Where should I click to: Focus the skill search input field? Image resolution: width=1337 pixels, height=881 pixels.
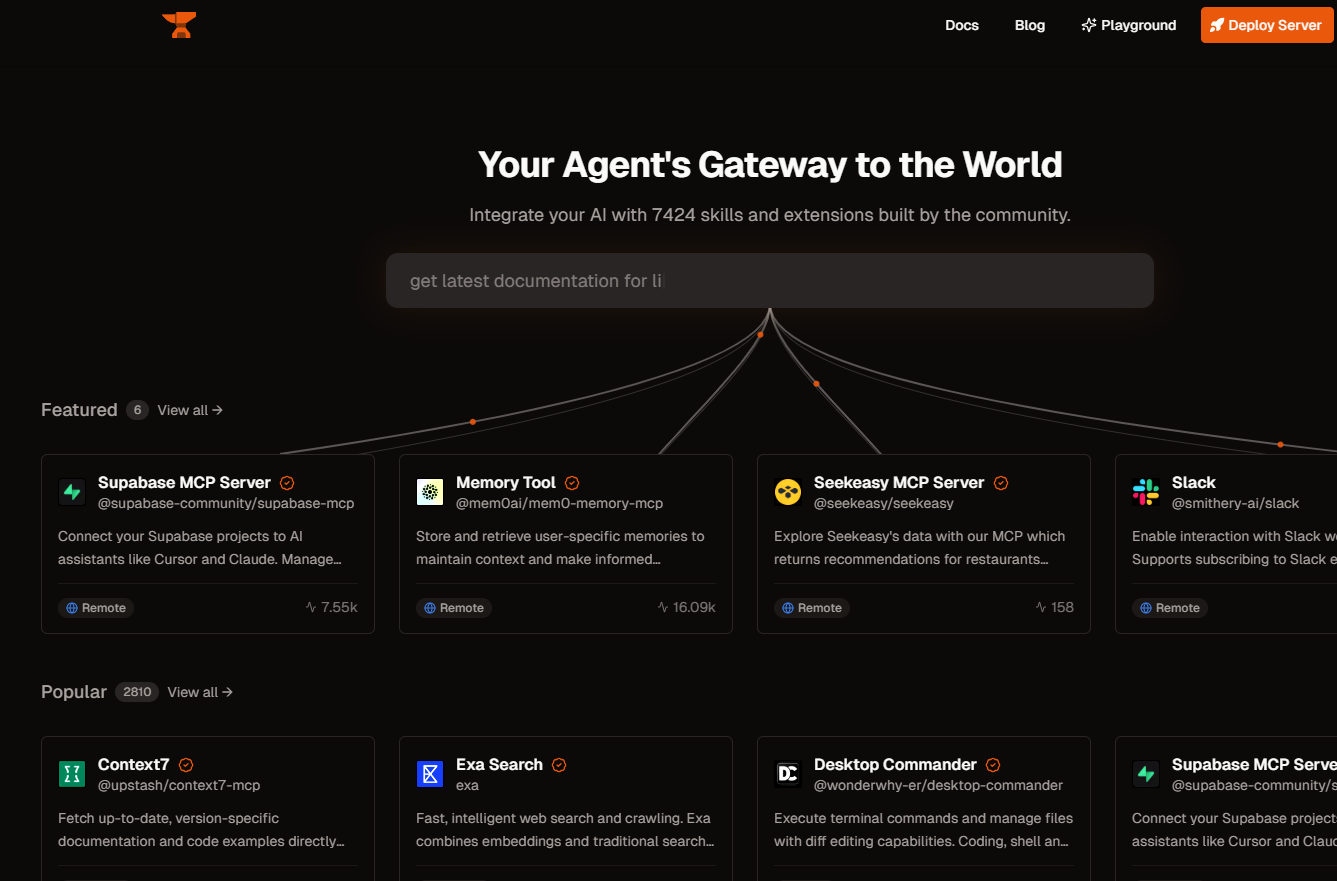pos(770,281)
